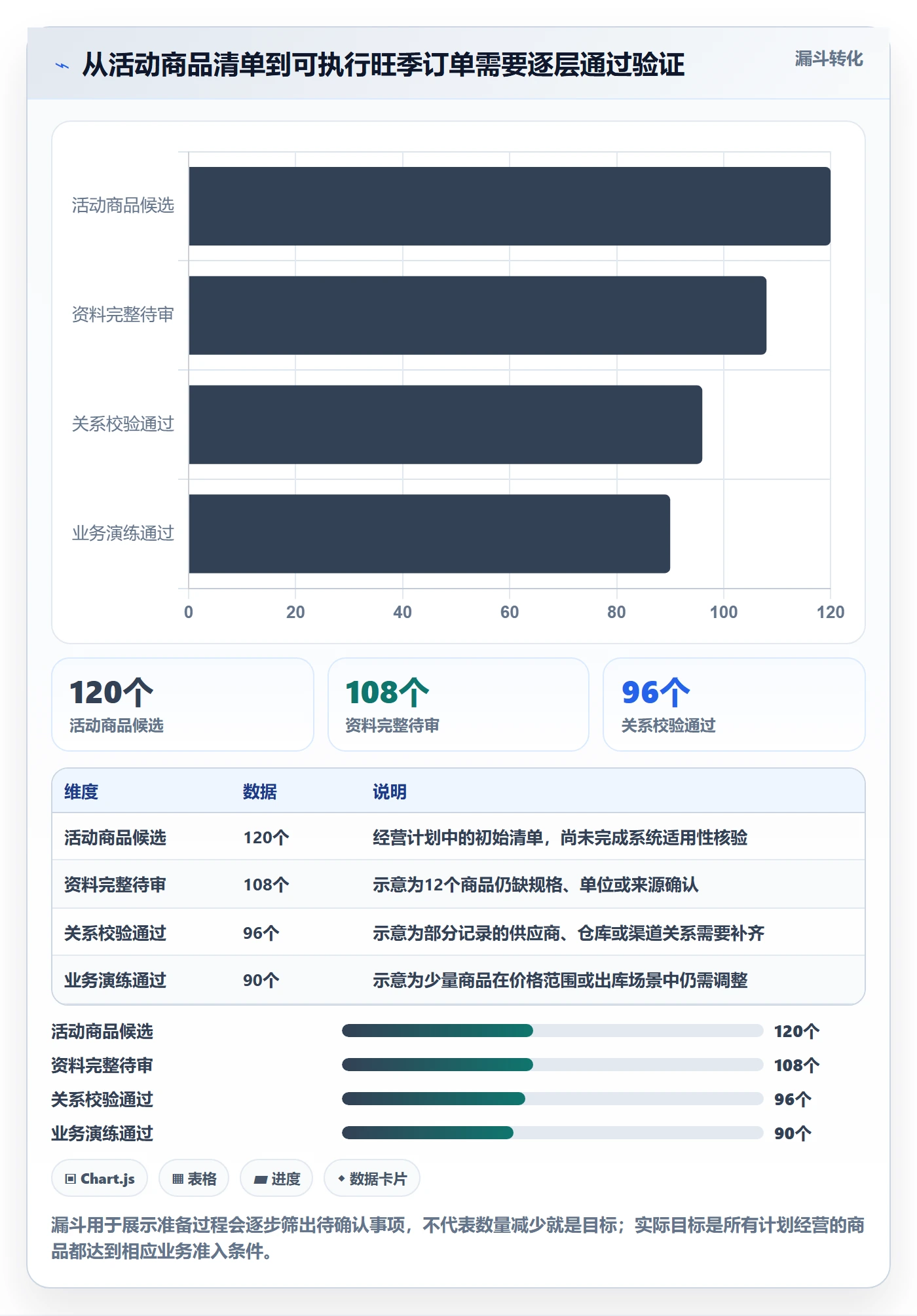This screenshot has height=1316, width=917.
Task: Click description about 价格范围或出库场景
Action: [560, 980]
